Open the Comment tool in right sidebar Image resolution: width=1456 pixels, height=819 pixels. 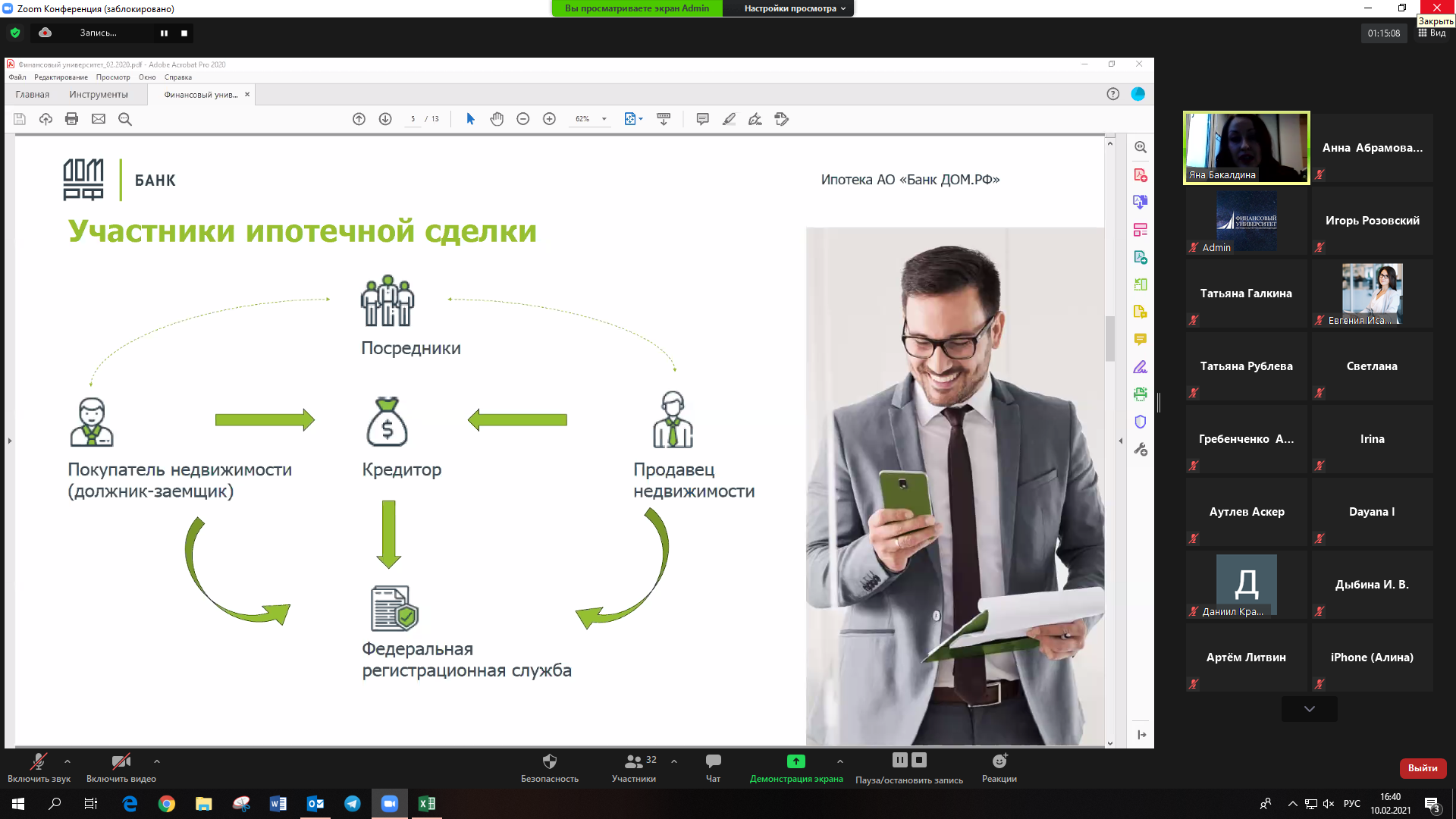pos(1141,339)
